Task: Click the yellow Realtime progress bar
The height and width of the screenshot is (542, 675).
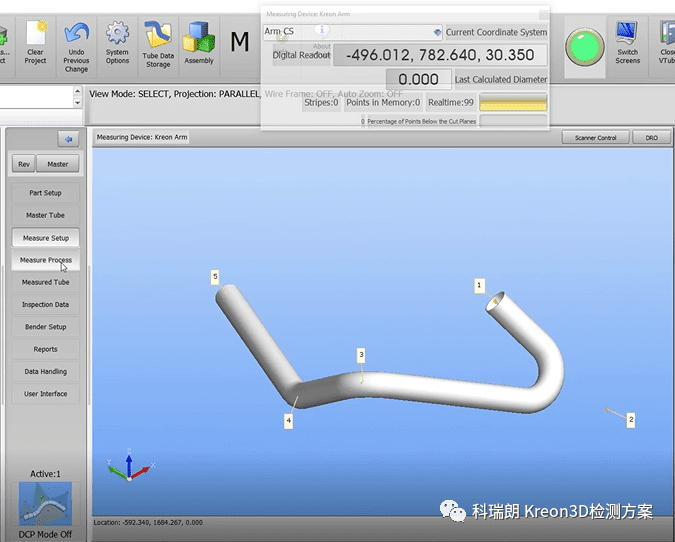Action: tap(513, 102)
